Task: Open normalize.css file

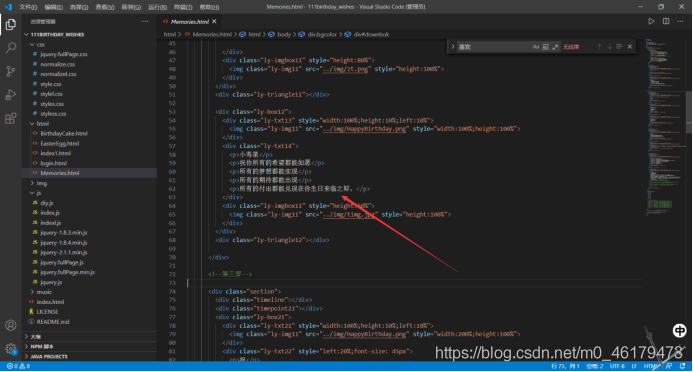Action: (57, 64)
